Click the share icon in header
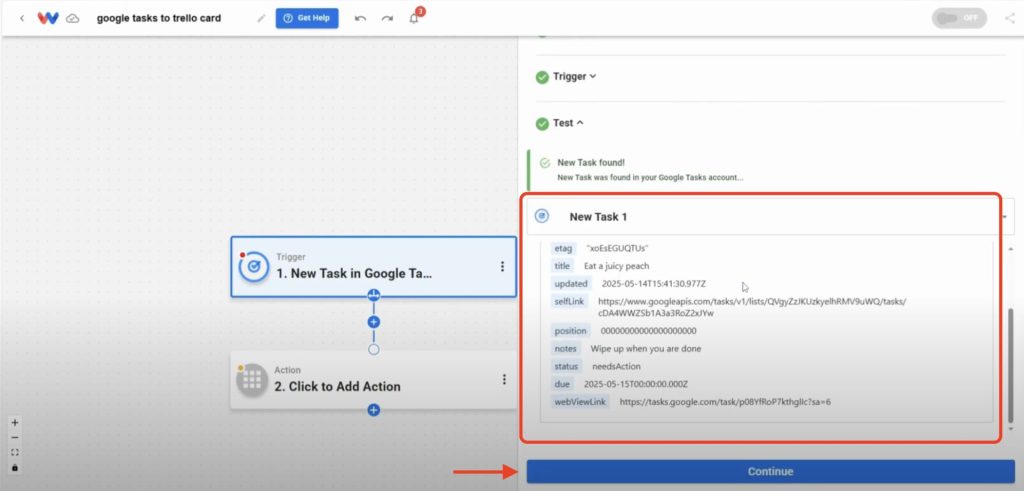This screenshot has height=491, width=1024. pos(1009,18)
